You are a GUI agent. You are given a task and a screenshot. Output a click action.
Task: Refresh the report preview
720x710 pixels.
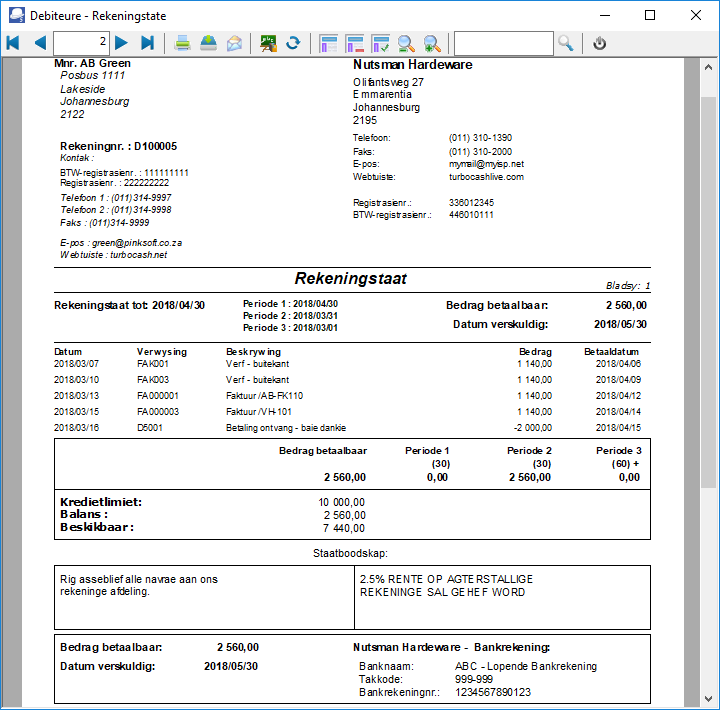point(293,43)
